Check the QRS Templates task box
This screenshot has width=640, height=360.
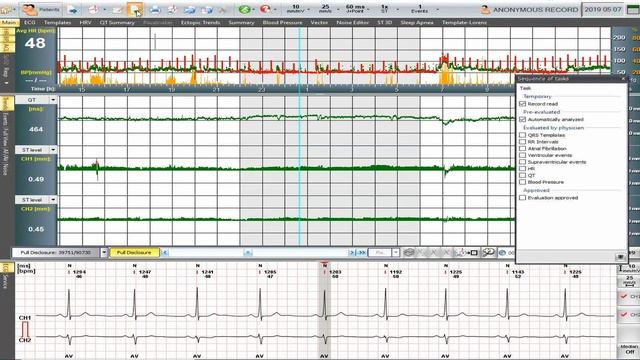(522, 135)
